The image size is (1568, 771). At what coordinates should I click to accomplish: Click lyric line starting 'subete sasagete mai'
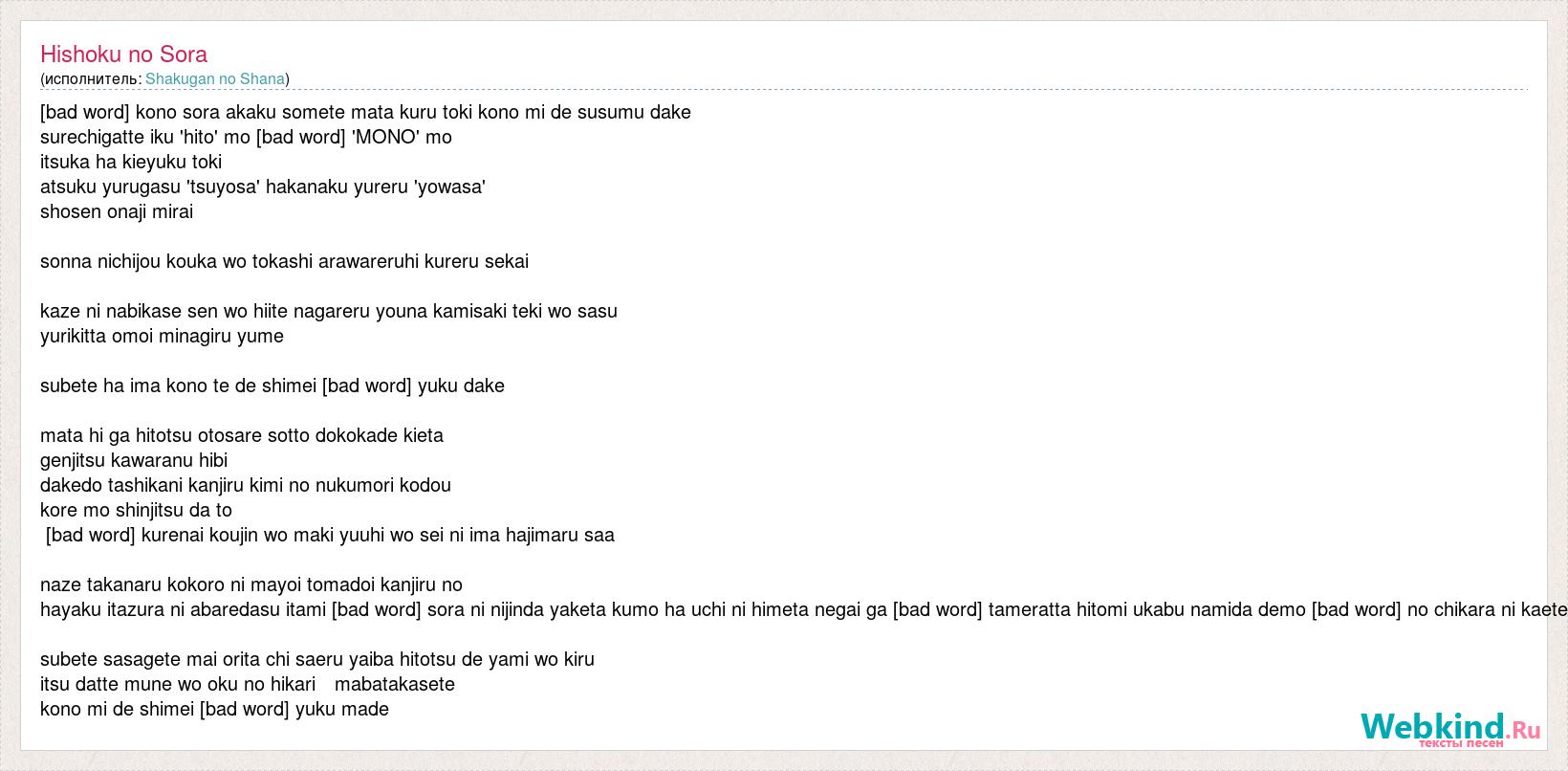317,659
